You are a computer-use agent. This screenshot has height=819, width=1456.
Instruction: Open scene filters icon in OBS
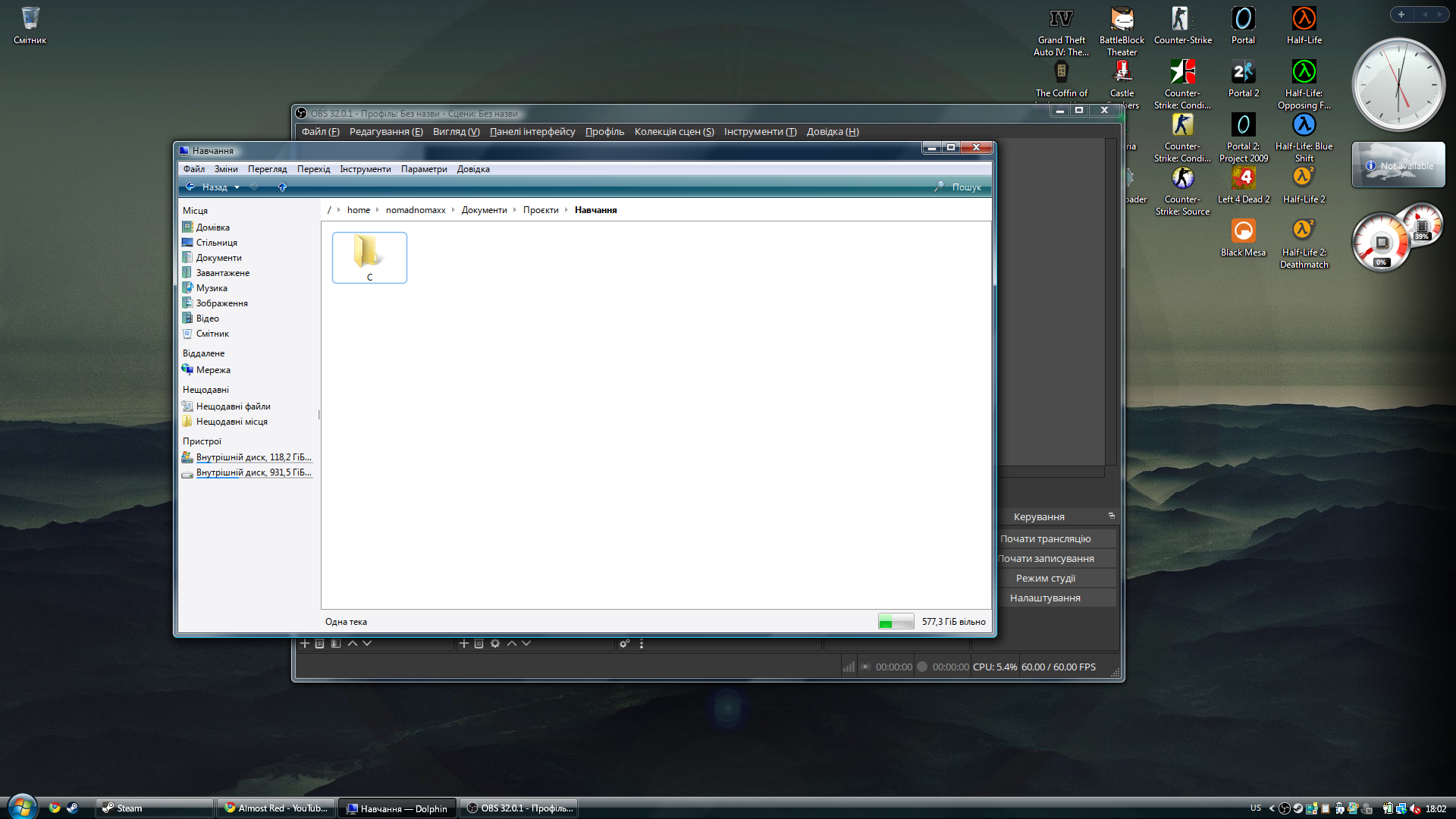[x=336, y=644]
